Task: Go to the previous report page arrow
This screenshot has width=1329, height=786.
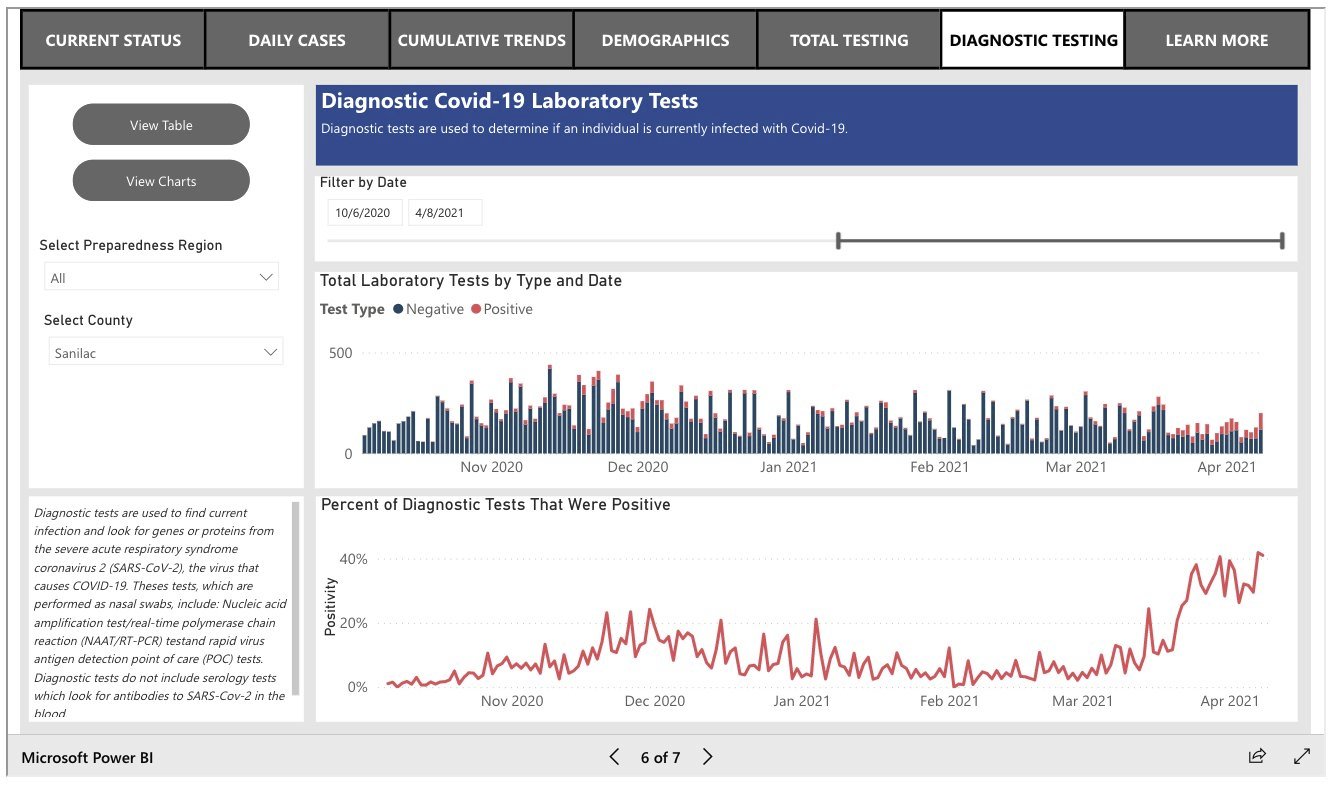Action: click(615, 757)
